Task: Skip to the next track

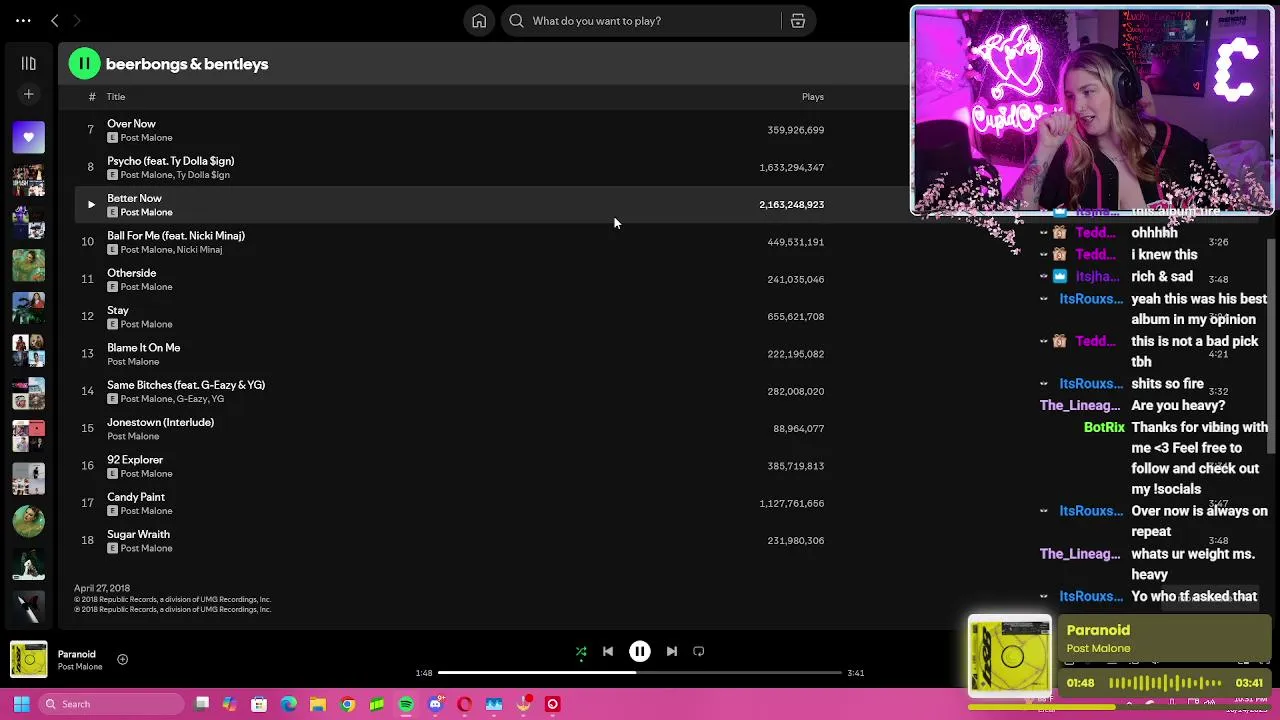Action: 672,652
